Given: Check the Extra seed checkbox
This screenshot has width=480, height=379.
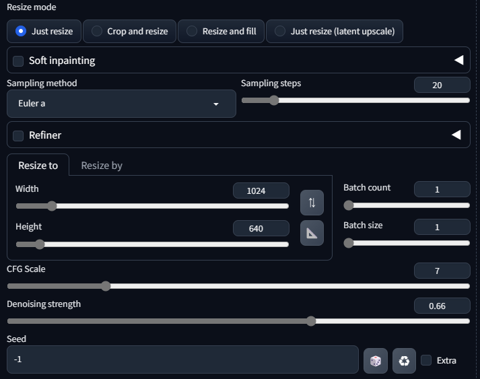Looking at the screenshot, I should point(426,360).
